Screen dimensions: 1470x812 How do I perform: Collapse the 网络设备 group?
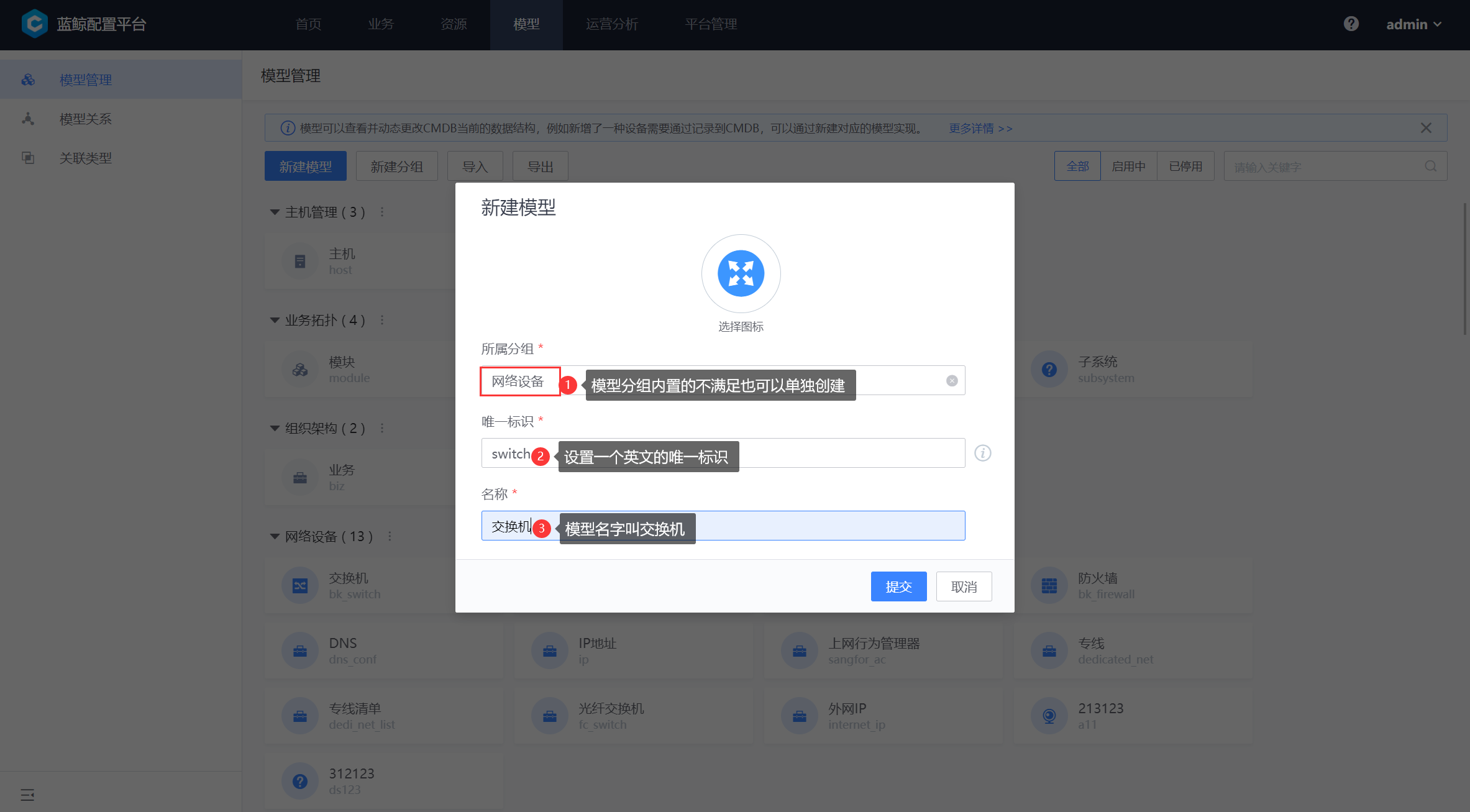pyautogui.click(x=275, y=536)
